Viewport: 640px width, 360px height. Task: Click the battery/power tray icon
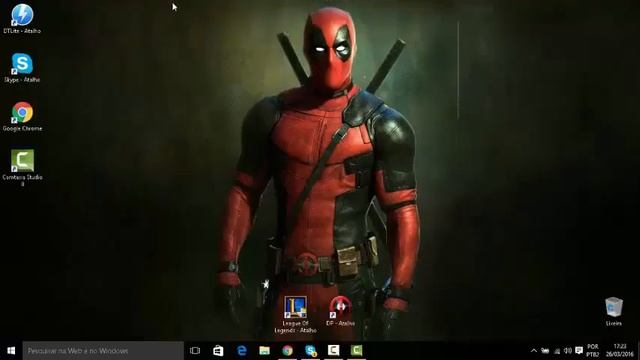coord(545,351)
